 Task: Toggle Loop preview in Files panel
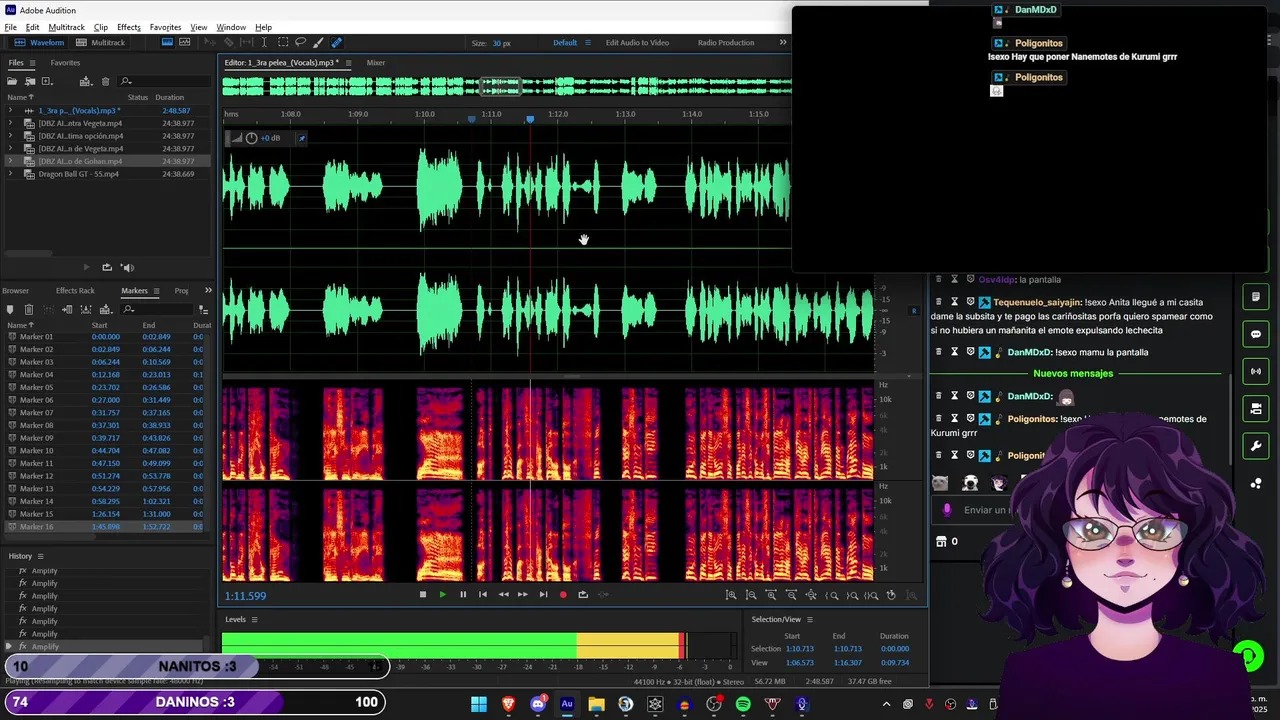click(107, 267)
